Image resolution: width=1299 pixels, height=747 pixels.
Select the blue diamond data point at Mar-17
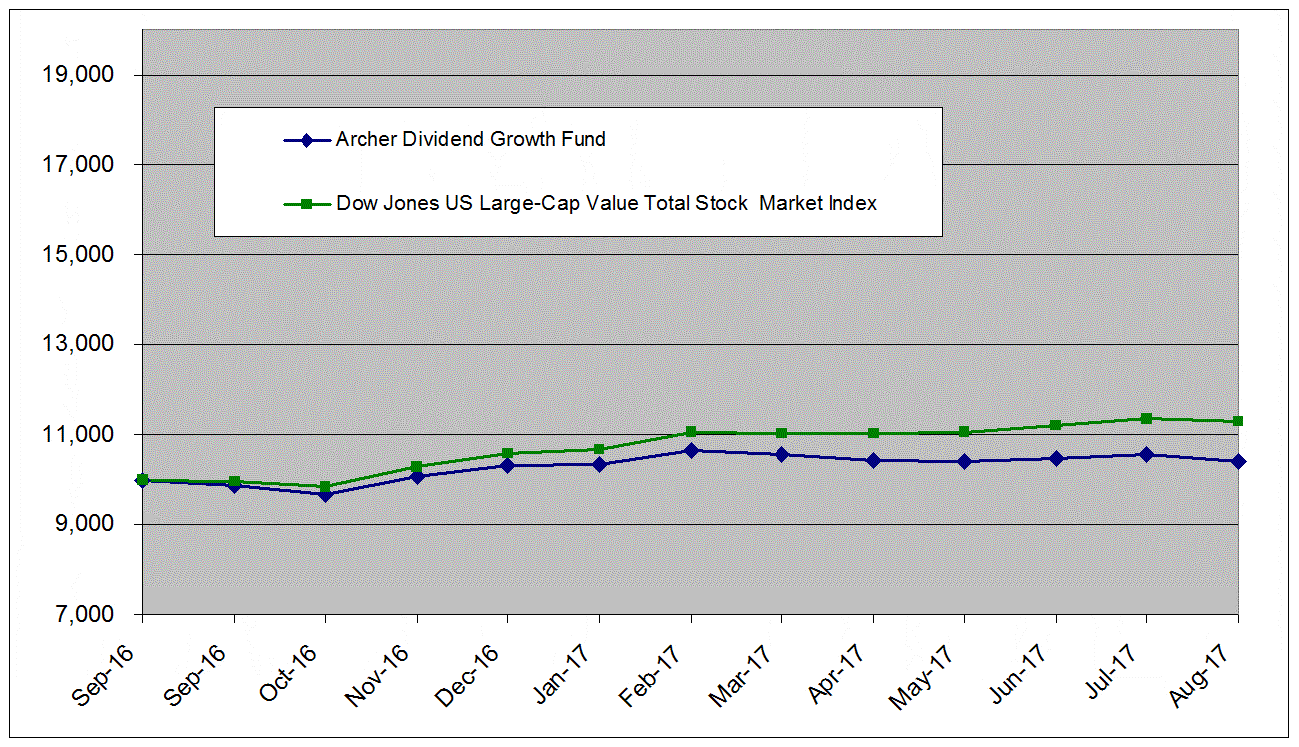pyautogui.click(x=782, y=454)
